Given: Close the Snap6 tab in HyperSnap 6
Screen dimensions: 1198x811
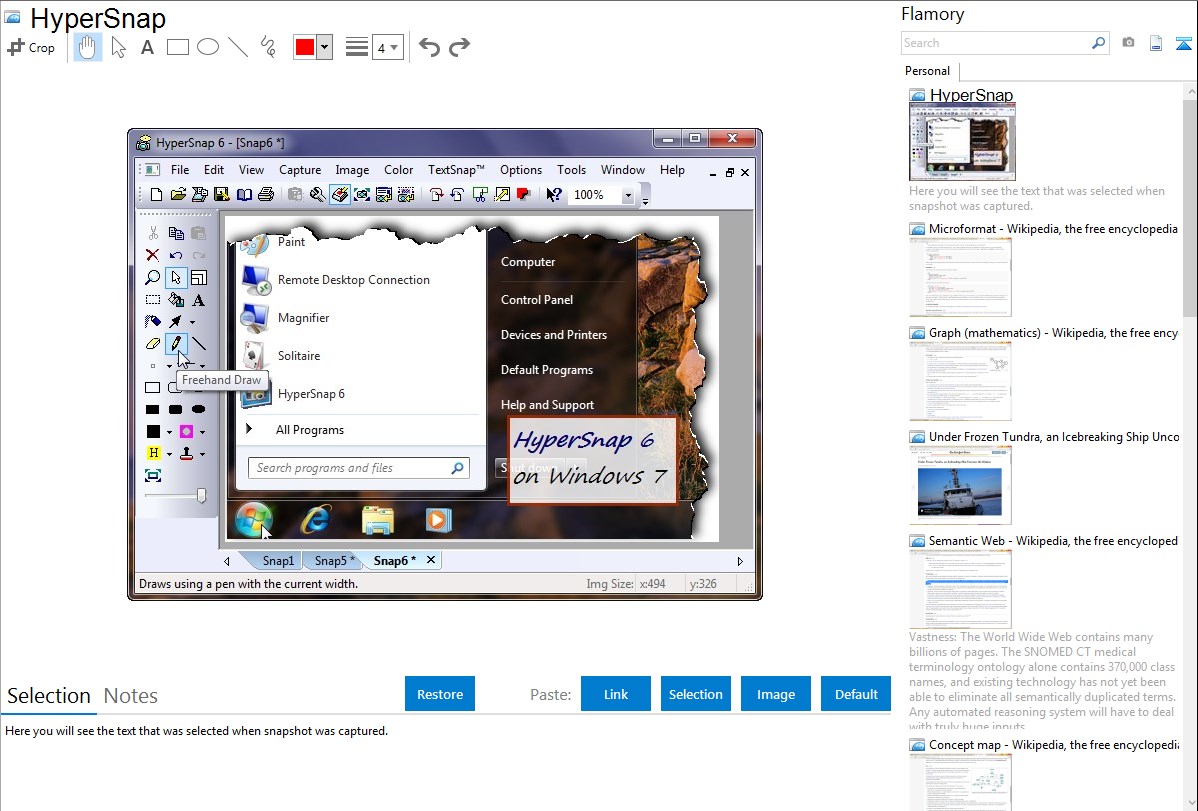Looking at the screenshot, I should coord(431,560).
